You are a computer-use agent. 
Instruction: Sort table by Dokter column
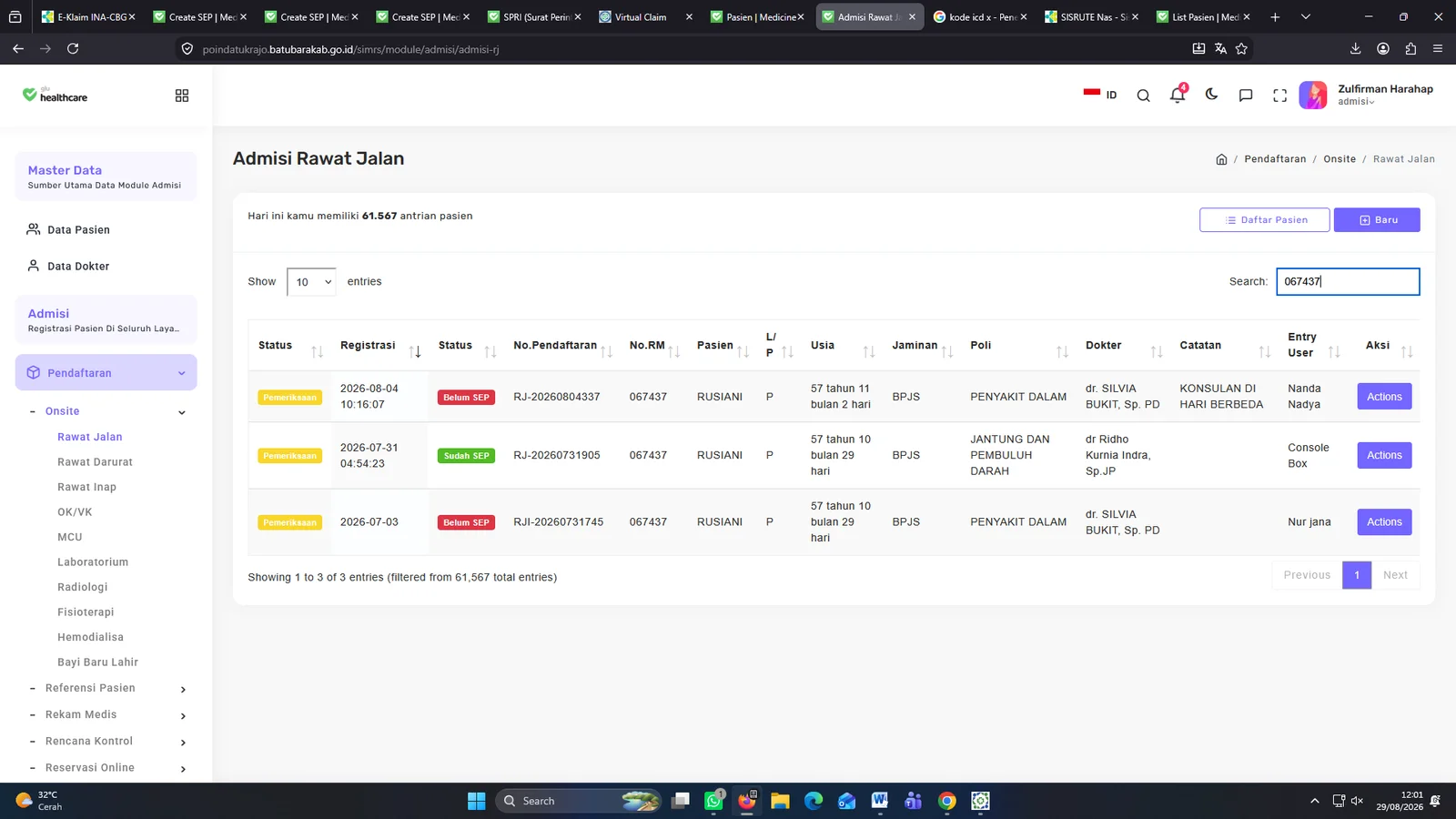tap(1124, 346)
